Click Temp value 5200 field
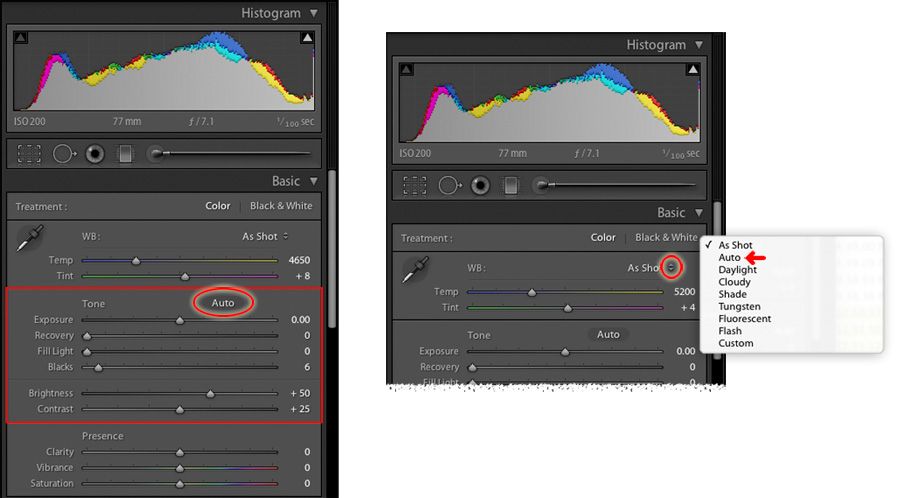 coord(684,292)
